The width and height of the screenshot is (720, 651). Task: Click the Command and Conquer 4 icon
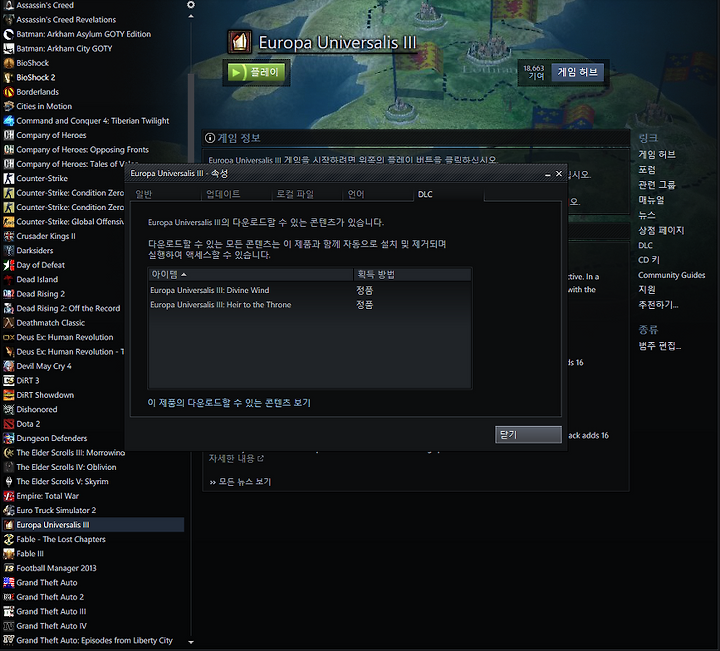[x=8, y=121]
